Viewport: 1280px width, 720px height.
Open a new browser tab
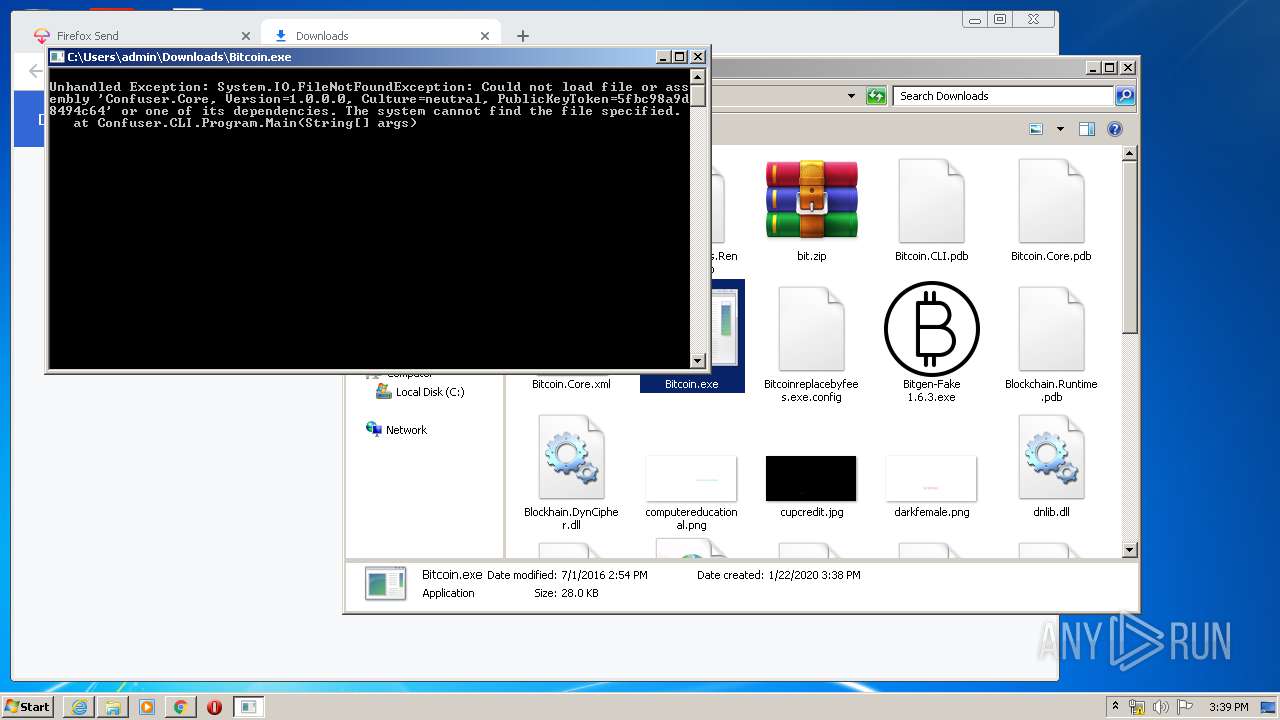[x=523, y=36]
